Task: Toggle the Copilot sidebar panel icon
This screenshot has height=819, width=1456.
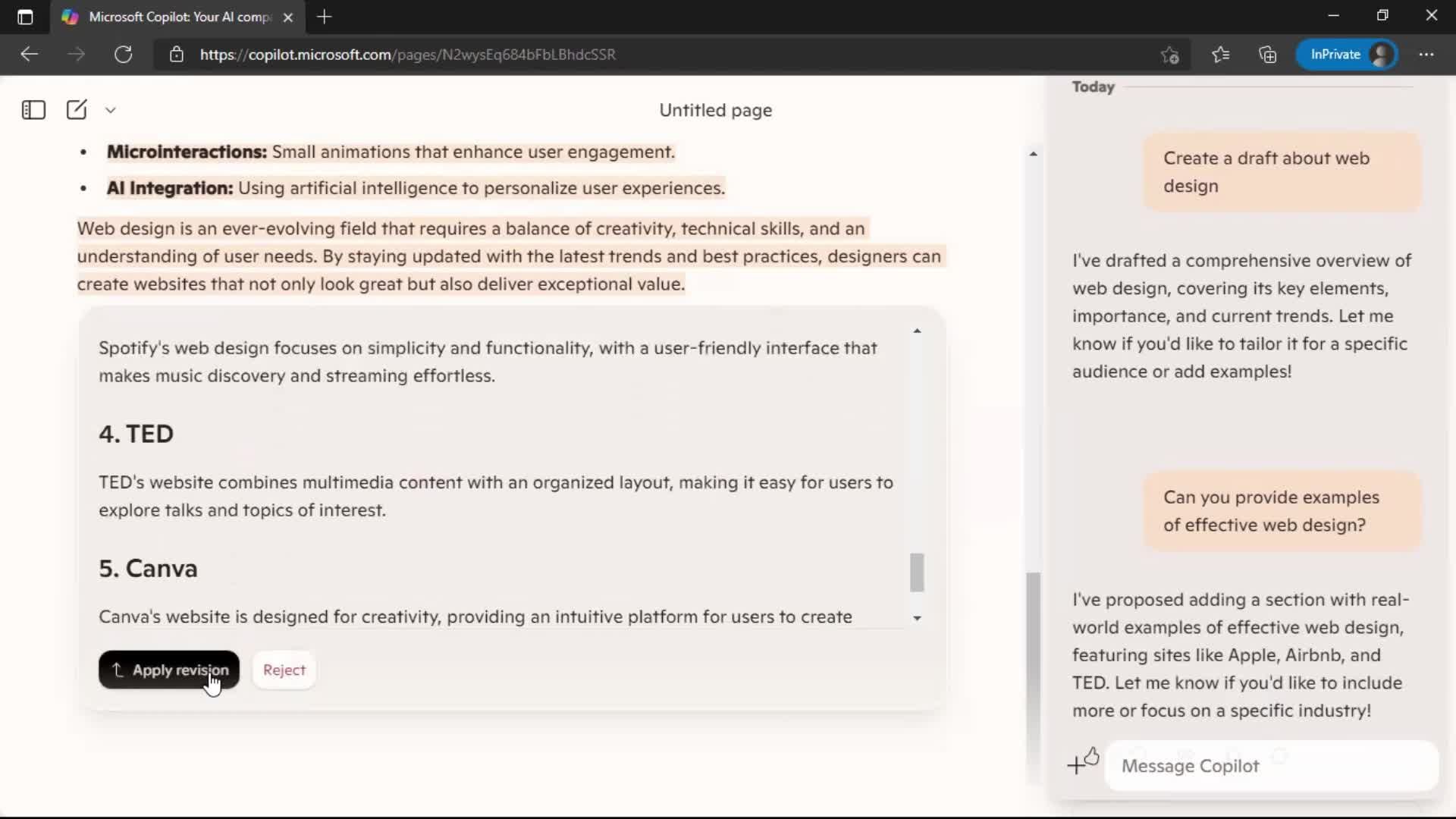Action: point(33,110)
